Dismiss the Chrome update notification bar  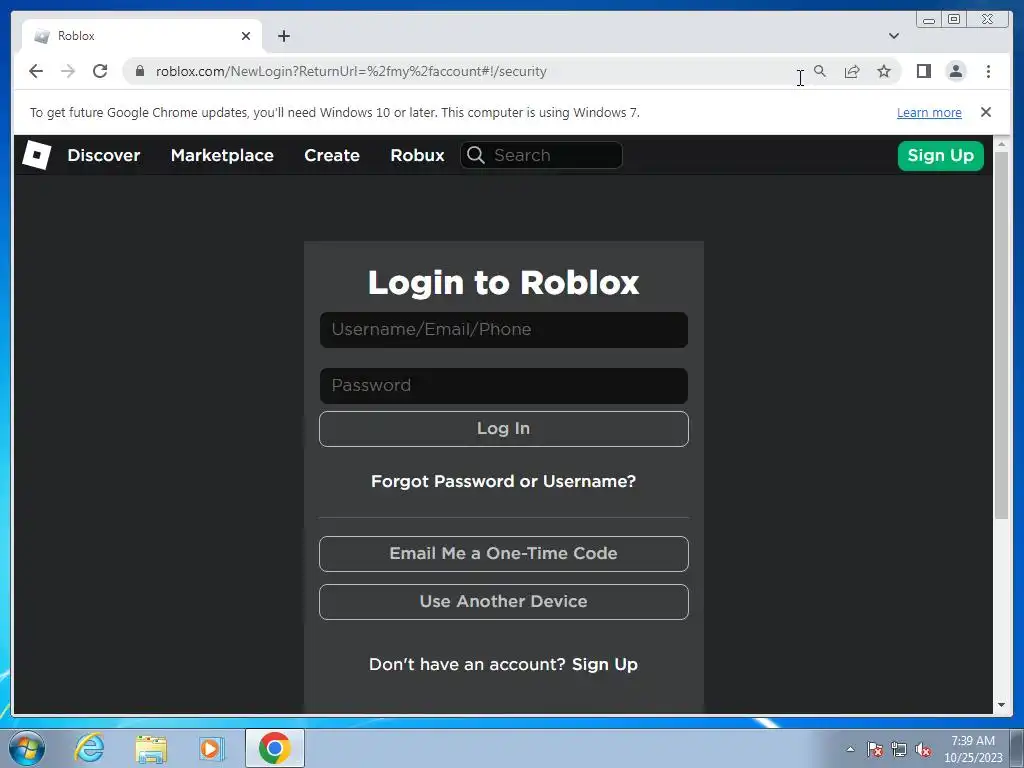click(x=985, y=112)
